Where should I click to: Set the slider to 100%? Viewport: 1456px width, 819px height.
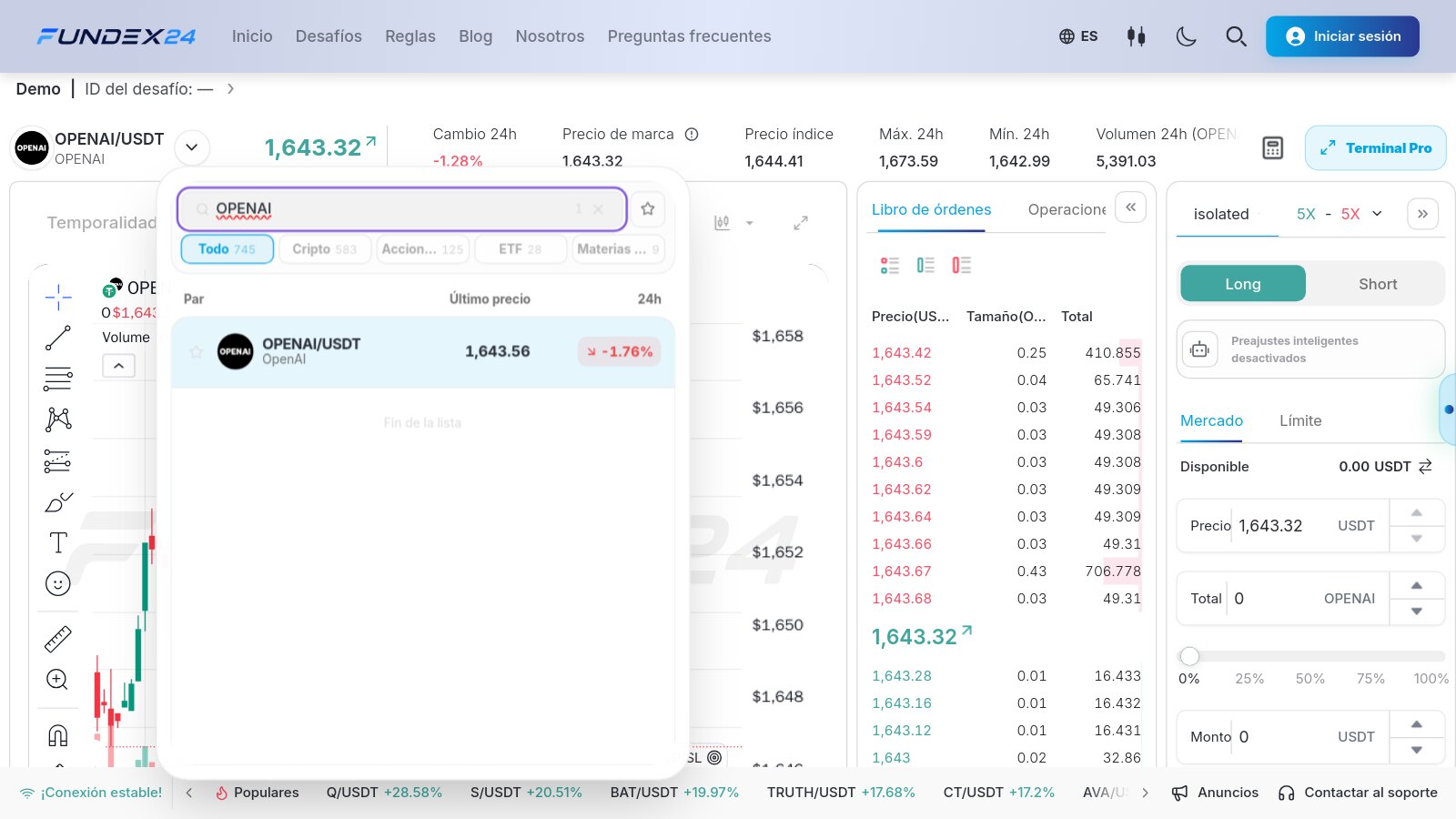point(1431,678)
